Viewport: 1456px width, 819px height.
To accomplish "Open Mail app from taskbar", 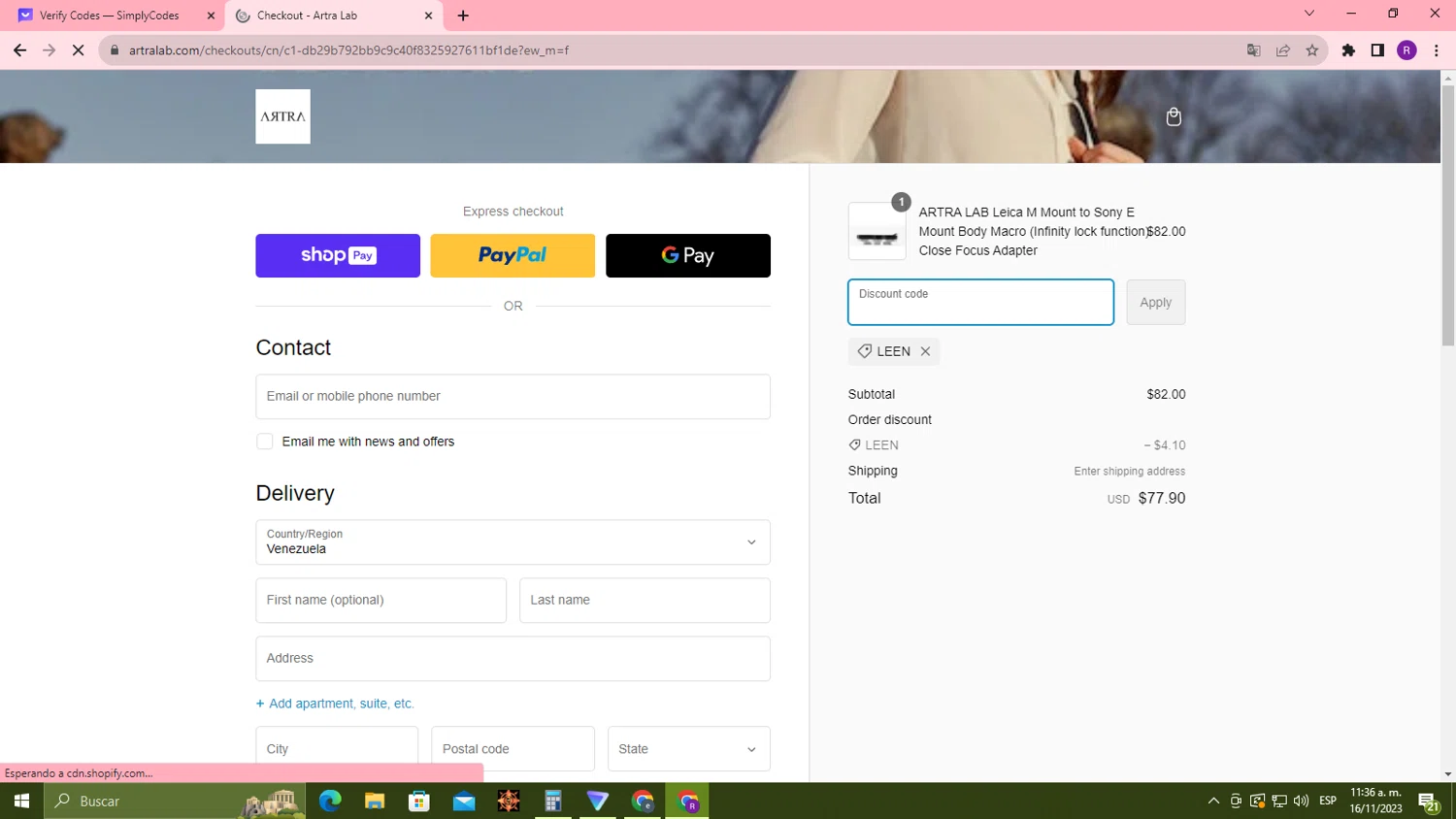I will tap(464, 801).
